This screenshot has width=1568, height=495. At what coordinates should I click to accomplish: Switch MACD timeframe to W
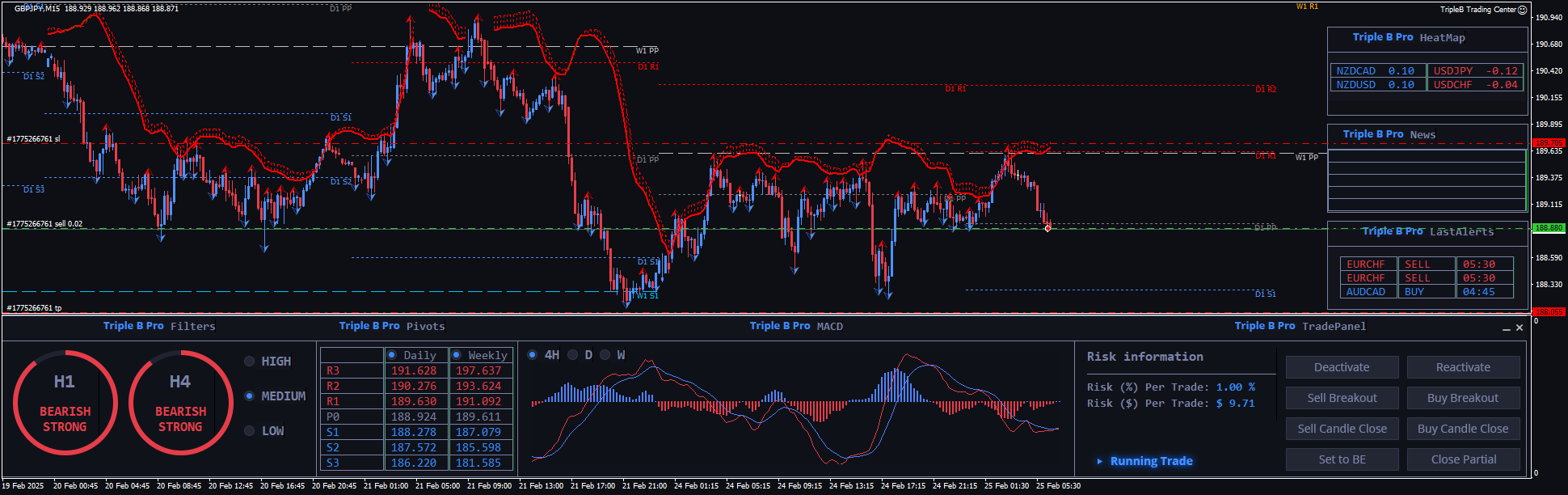[605, 355]
